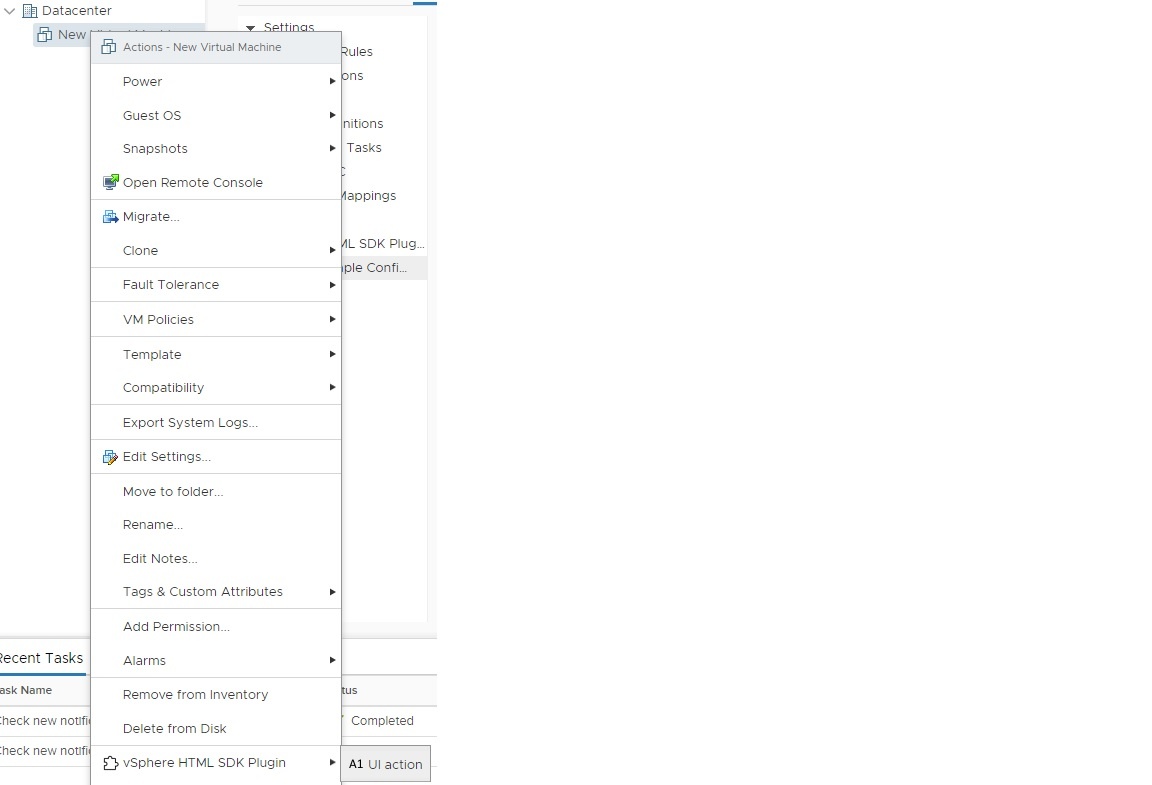
Task: Open the Template menu entry
Action: (216, 354)
